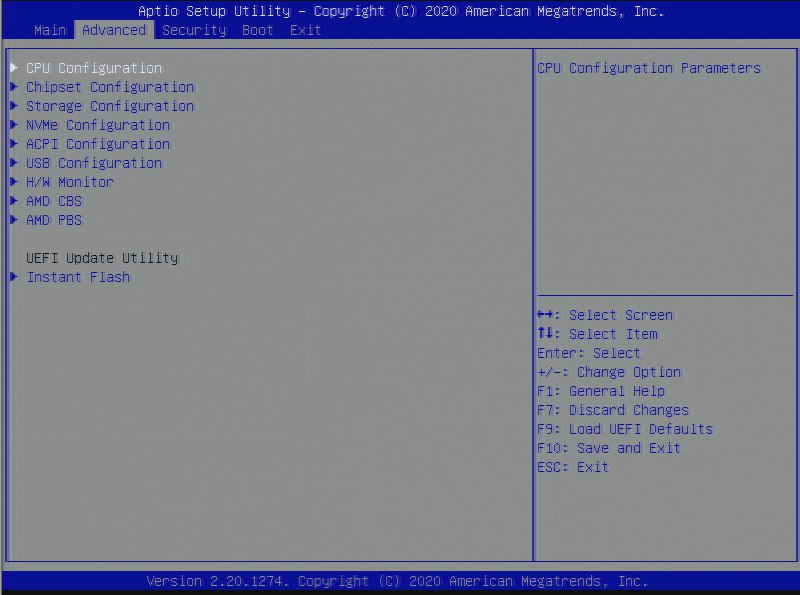The width and height of the screenshot is (800, 595).
Task: Click the Select Screen key hint
Action: [605, 315]
